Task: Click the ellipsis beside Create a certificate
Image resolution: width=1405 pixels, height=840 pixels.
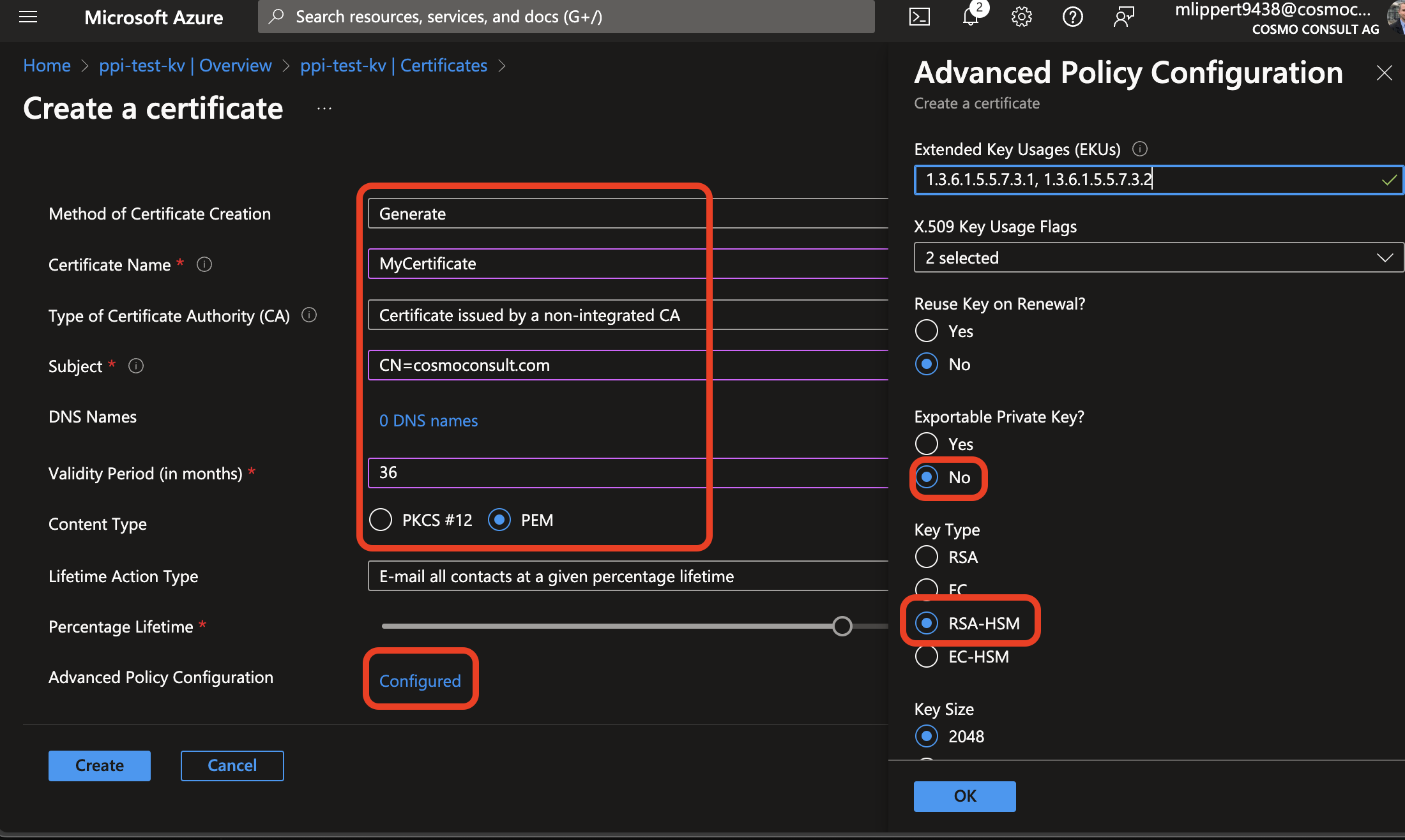Action: (x=324, y=109)
